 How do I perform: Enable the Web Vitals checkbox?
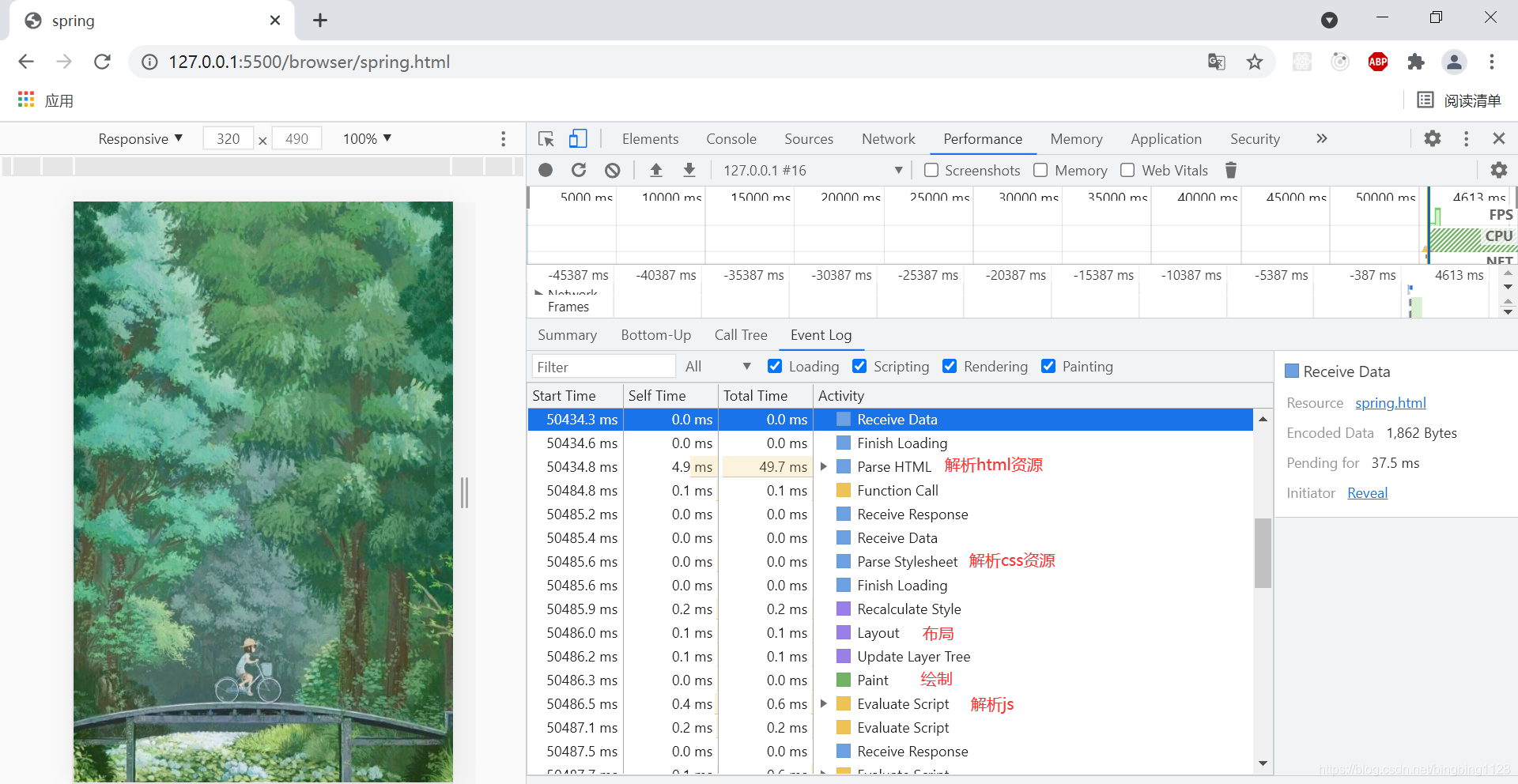click(x=1127, y=170)
